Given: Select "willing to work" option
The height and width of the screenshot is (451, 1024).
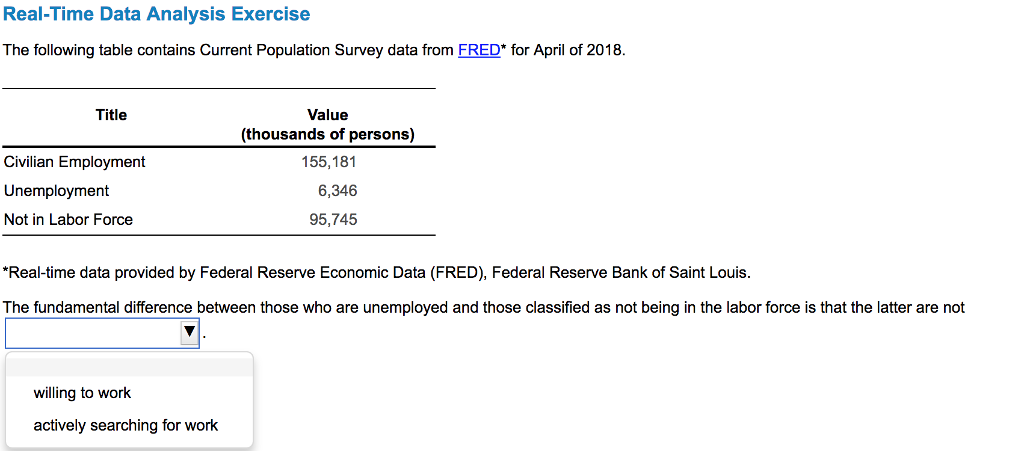Looking at the screenshot, I should [82, 393].
